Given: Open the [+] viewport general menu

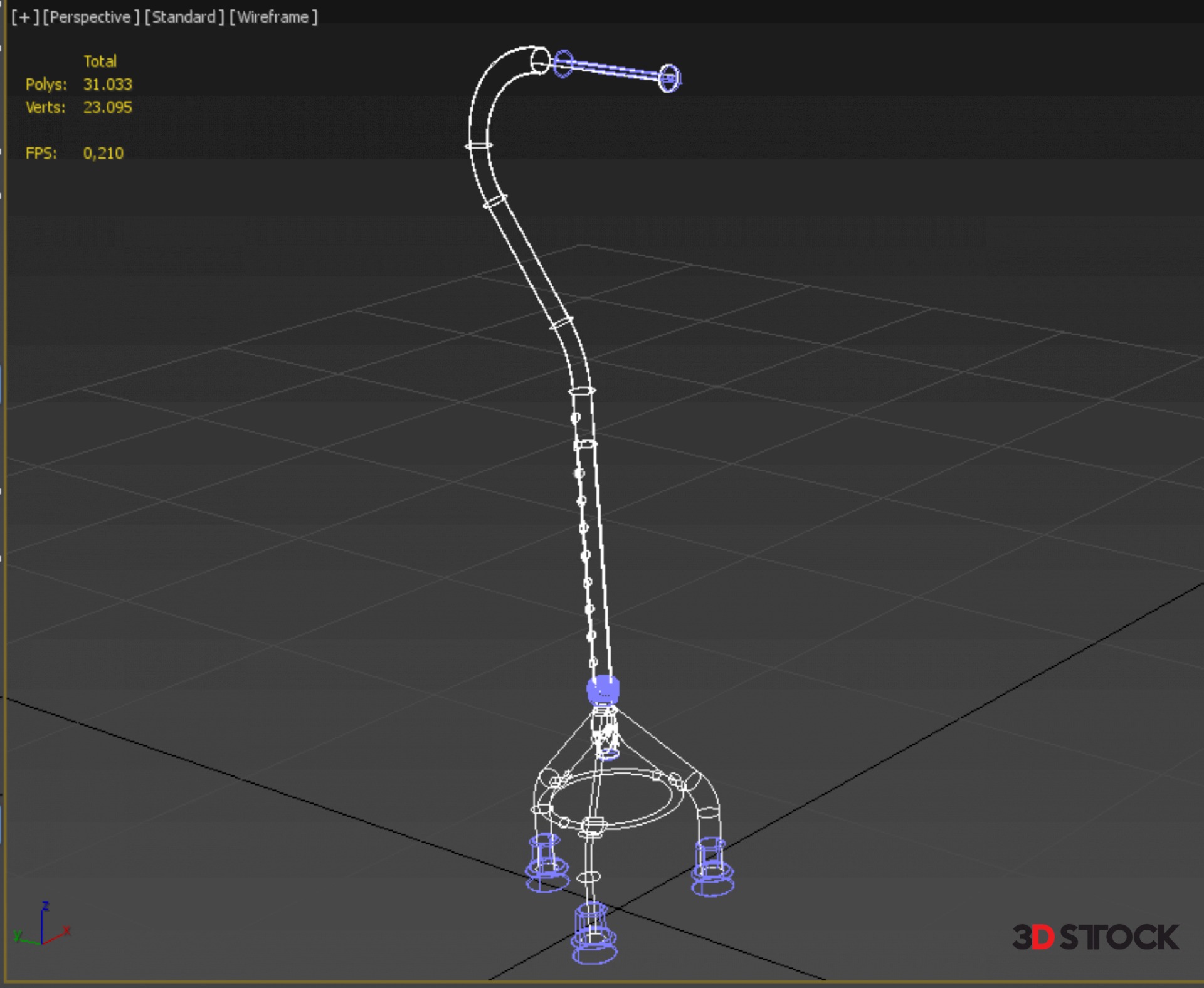Looking at the screenshot, I should coord(24,17).
